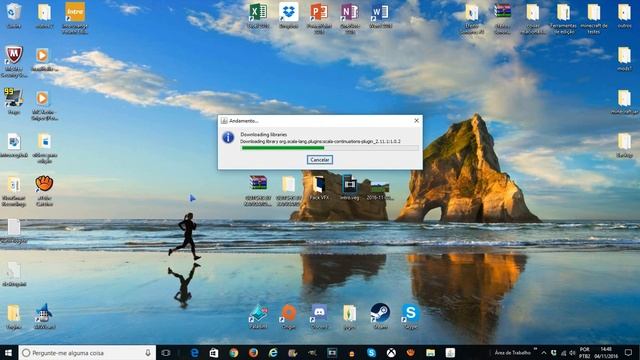Click the Cortana microphone icon

[x=148, y=353]
